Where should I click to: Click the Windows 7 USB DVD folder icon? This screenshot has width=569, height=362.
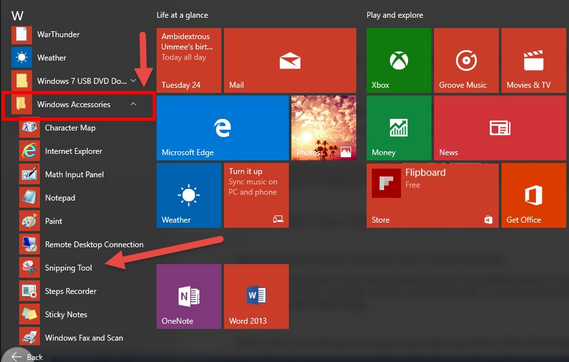(21, 81)
